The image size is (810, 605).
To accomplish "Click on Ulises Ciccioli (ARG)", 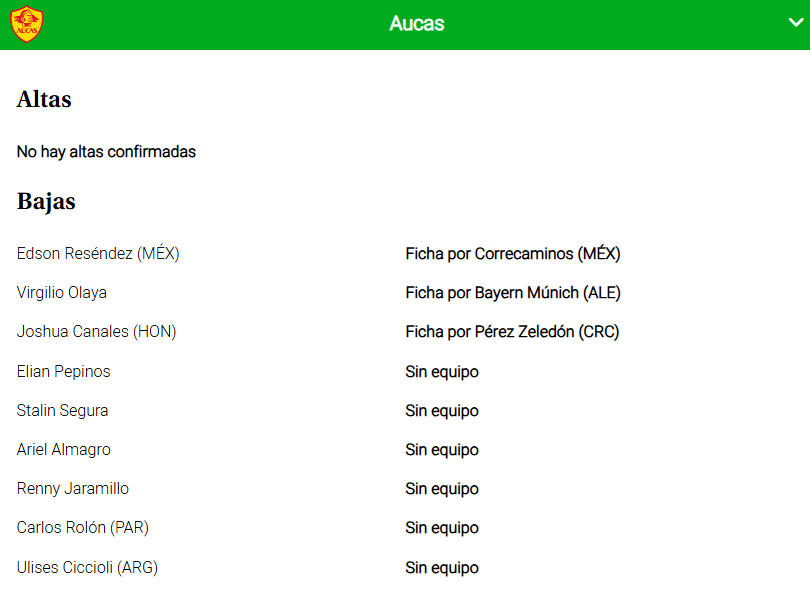I will (87, 568).
